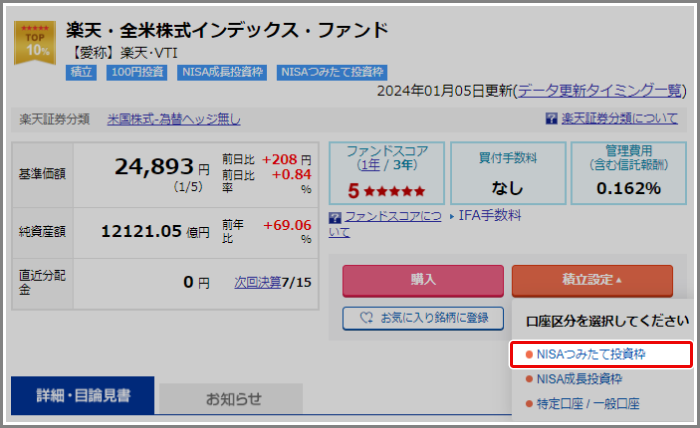Click the NISA成長投資枠 blue tag

[x=222, y=72]
